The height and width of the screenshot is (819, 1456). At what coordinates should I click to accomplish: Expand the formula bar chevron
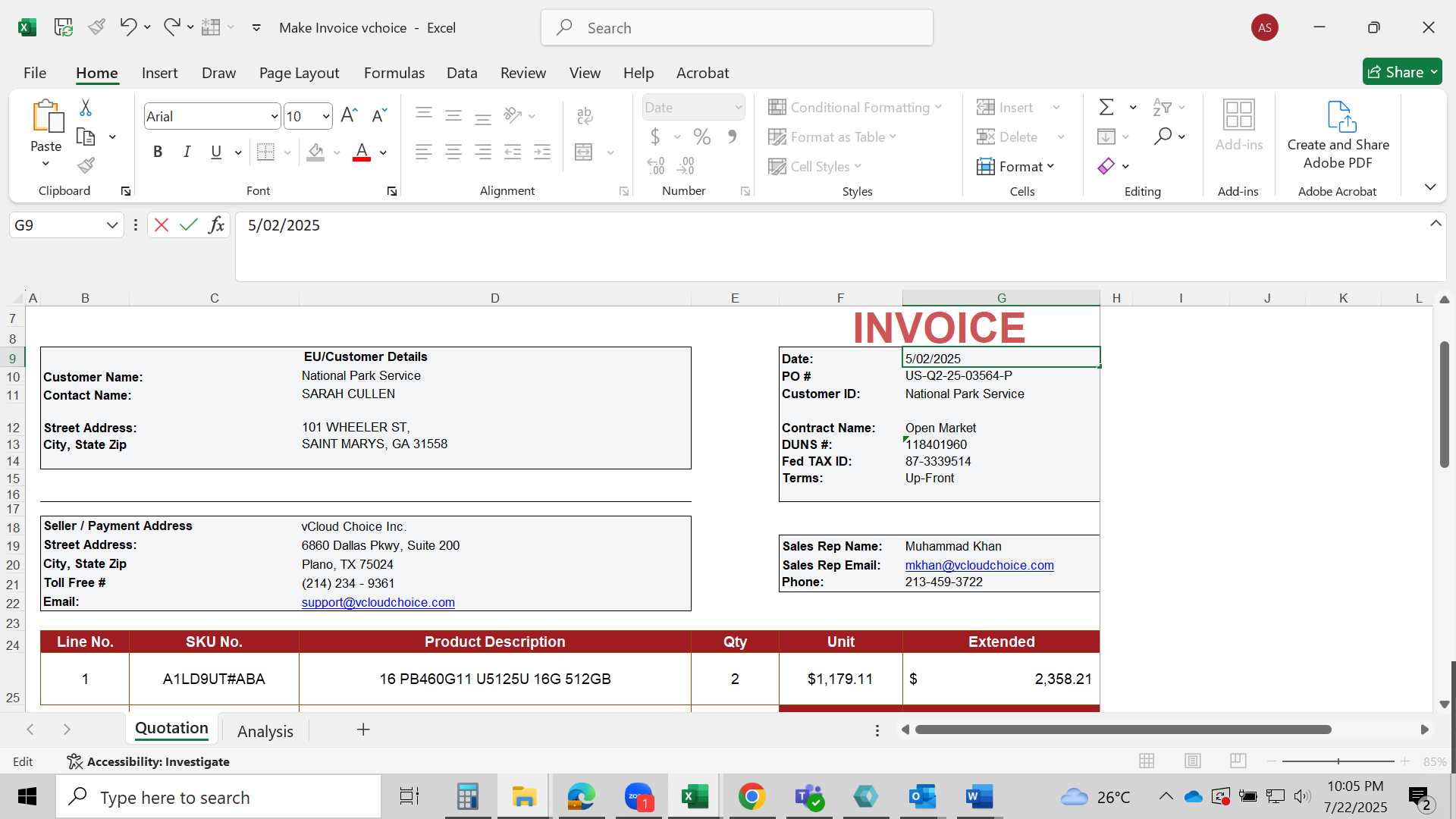tap(1436, 223)
